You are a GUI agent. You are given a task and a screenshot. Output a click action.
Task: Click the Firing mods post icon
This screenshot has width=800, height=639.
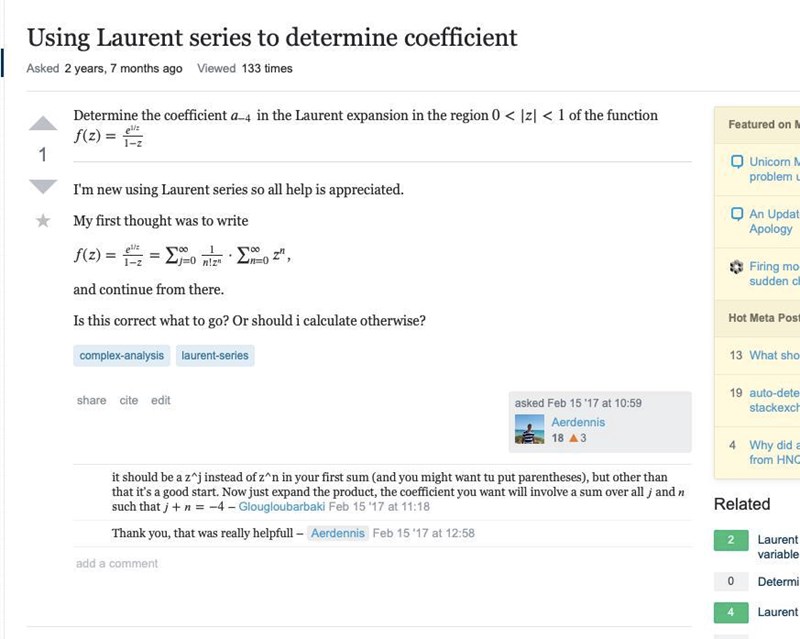737,267
